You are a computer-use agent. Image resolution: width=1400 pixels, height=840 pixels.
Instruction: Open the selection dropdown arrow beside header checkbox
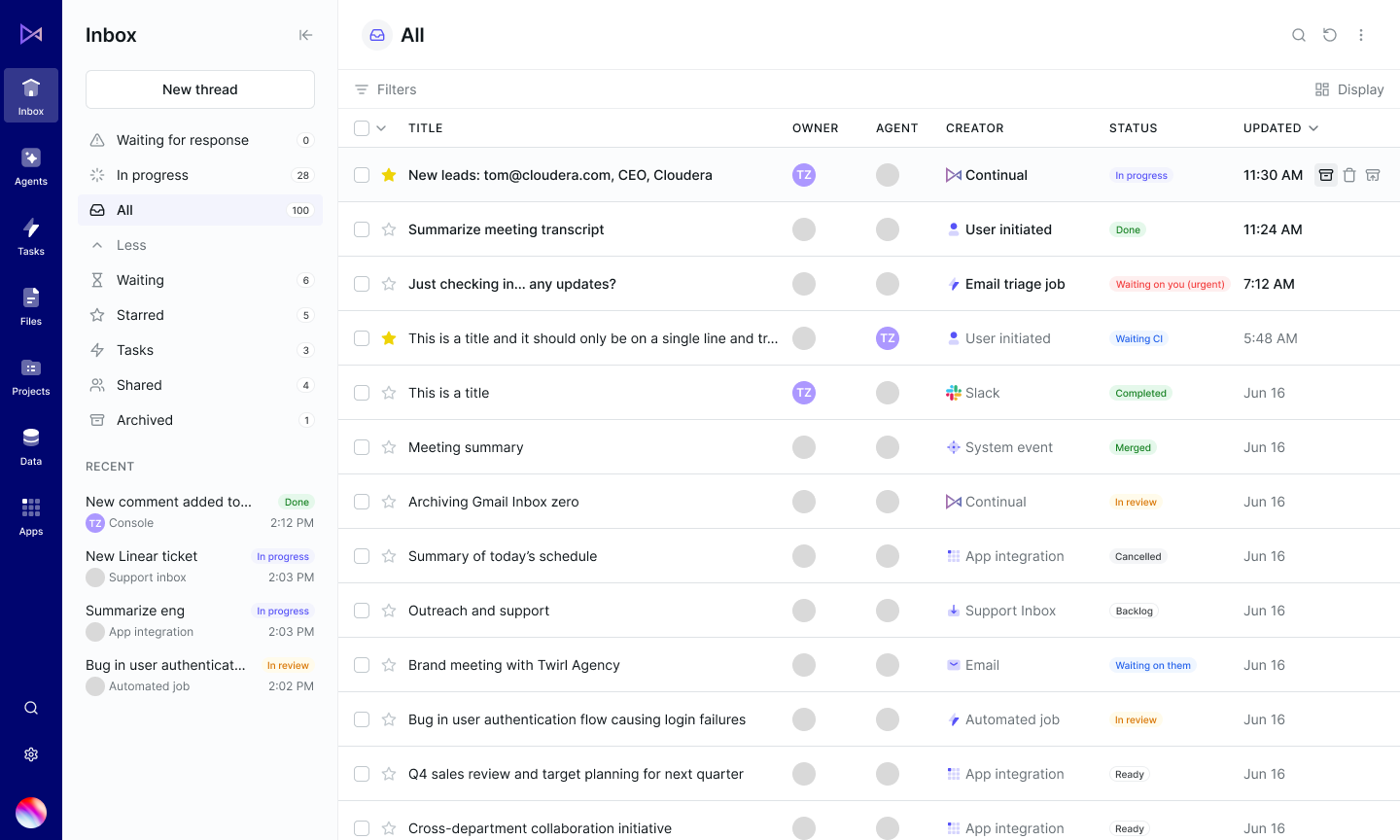[381, 128]
